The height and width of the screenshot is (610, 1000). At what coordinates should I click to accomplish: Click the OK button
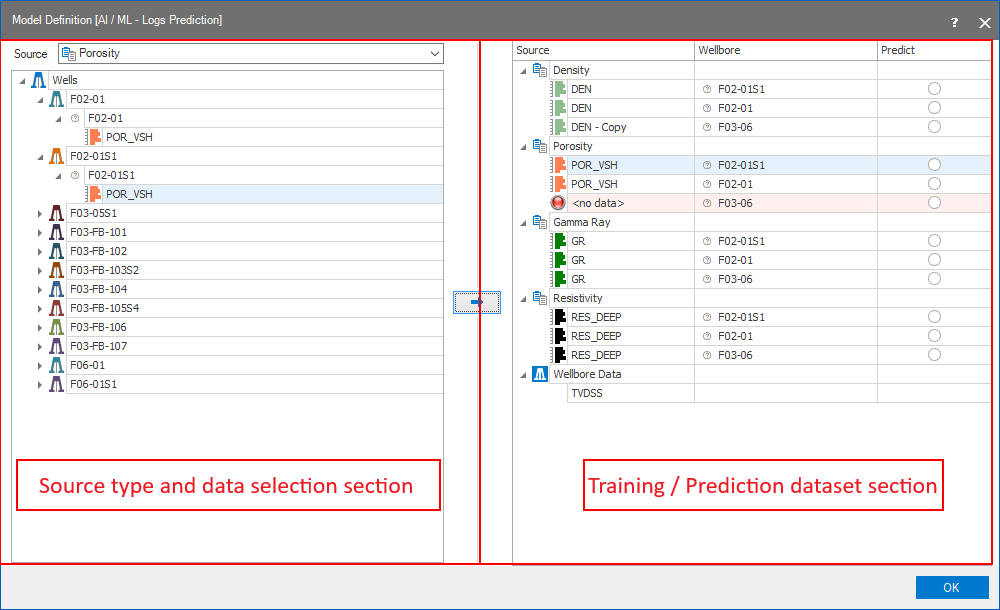pyautogui.click(x=951, y=588)
